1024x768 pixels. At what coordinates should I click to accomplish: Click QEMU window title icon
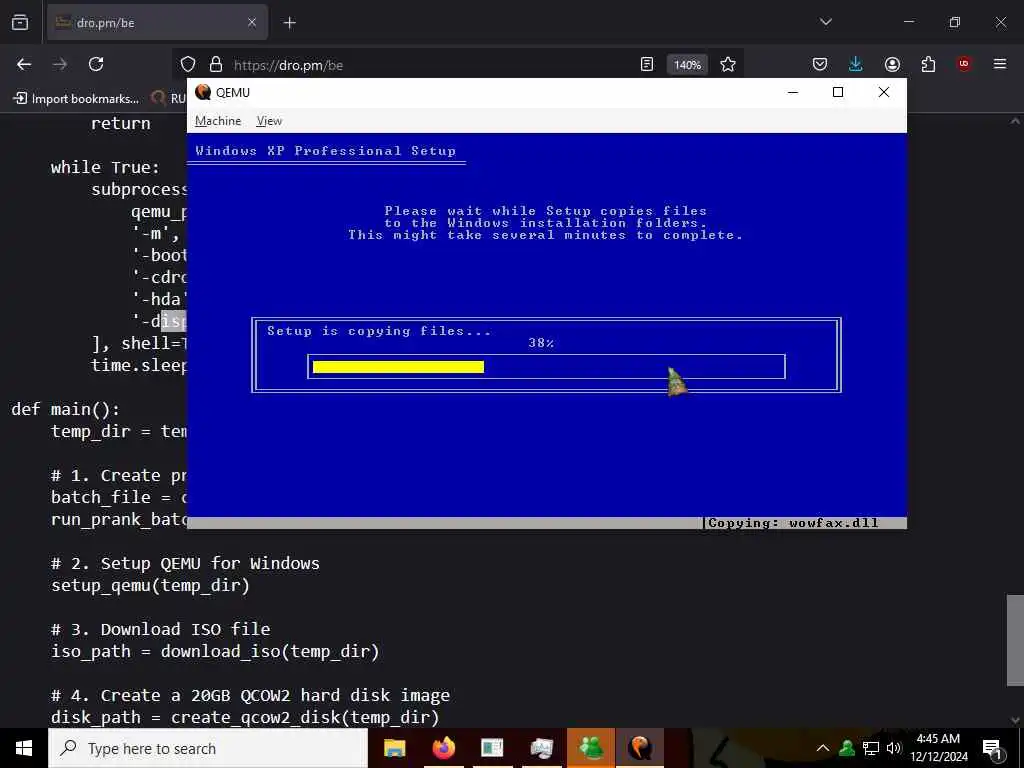click(x=203, y=92)
